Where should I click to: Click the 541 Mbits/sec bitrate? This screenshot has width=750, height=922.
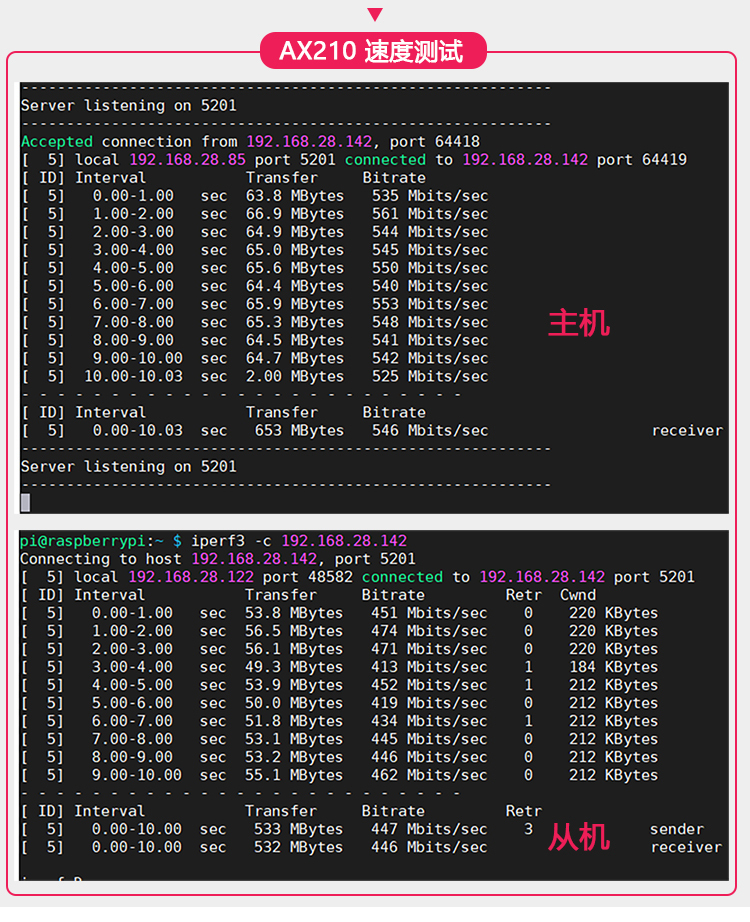coord(430,340)
